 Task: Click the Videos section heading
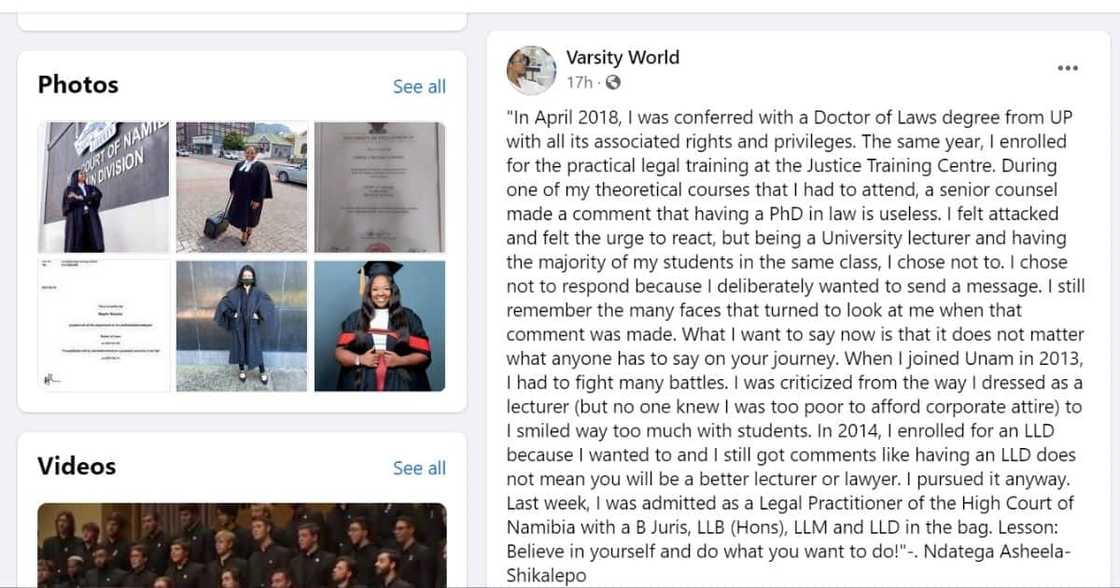[x=78, y=466]
